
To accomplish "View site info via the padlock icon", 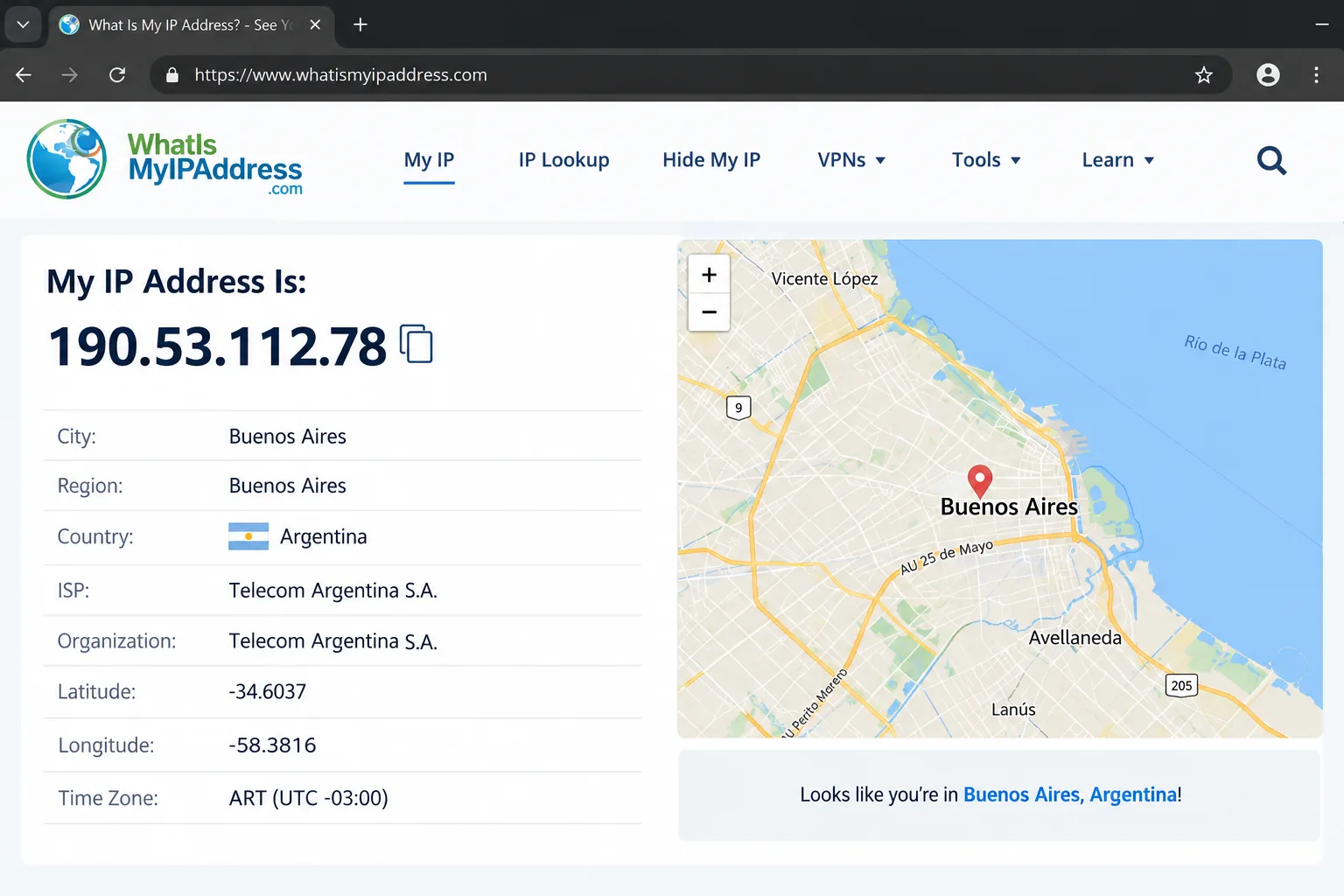I will 172,75.
